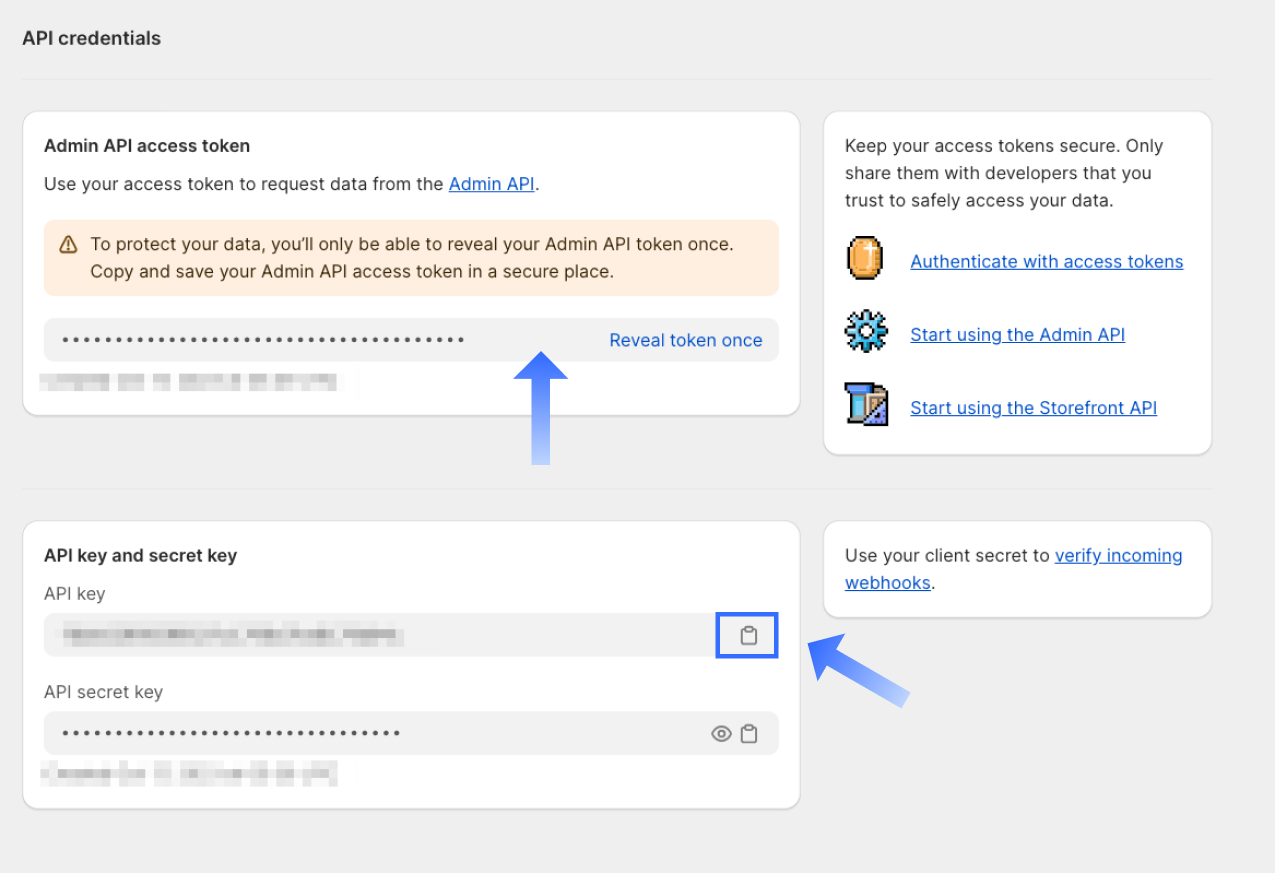Follow the verify incoming webhooks link
Screen dimensions: 1275x873
[x=1118, y=556]
